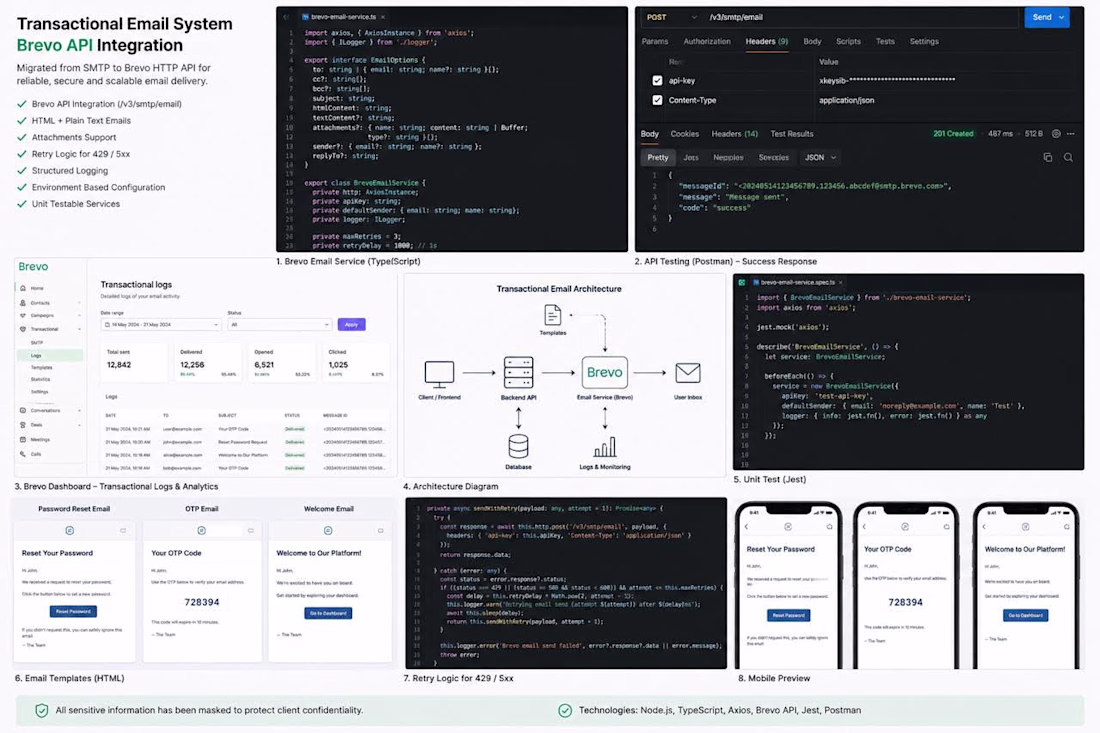Image resolution: width=1100 pixels, height=733 pixels.
Task: Click the Contacts icon in Brevo sidebar
Action: [x=23, y=303]
